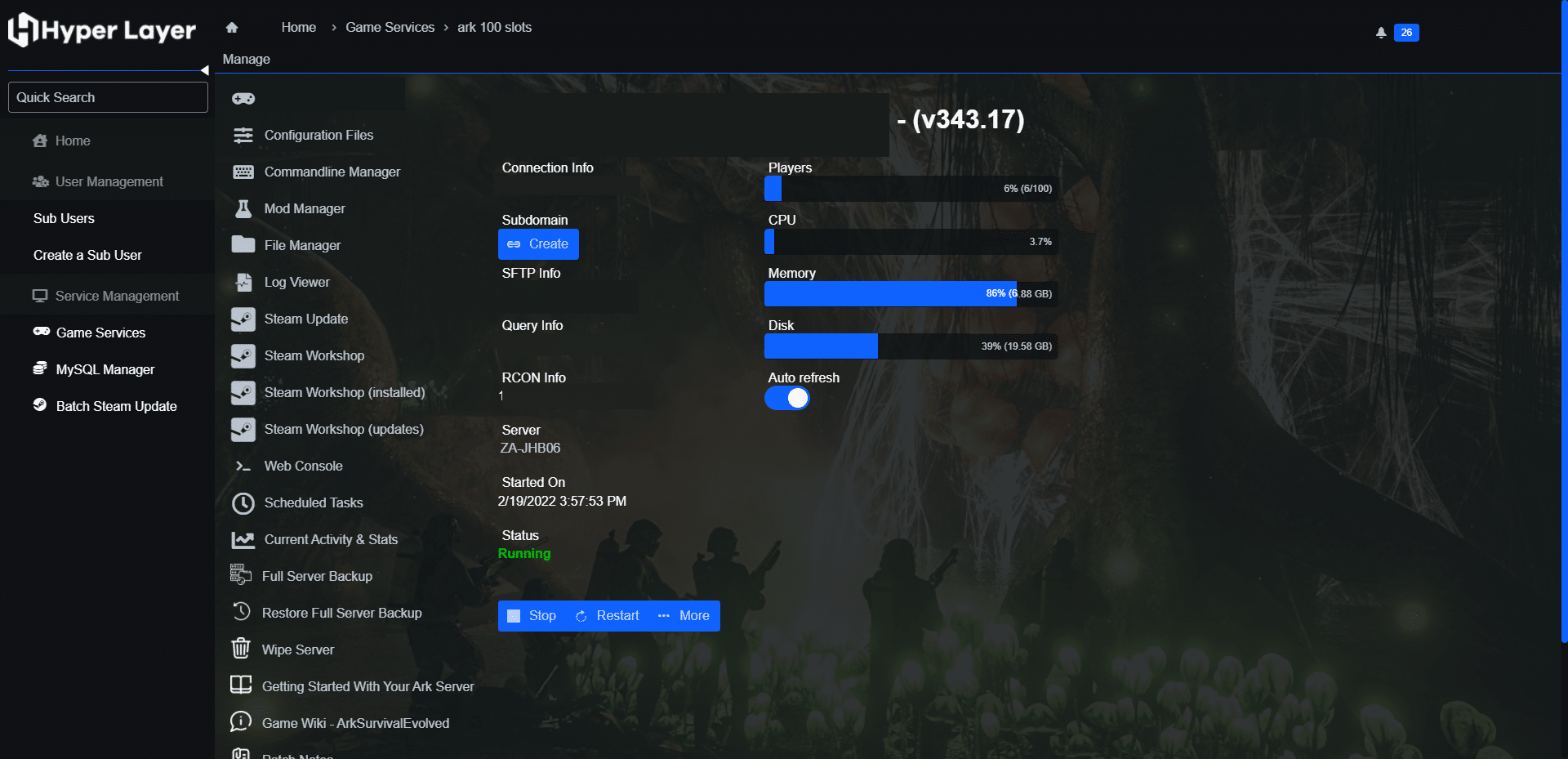The height and width of the screenshot is (759, 1568).
Task: Open Configuration Files link
Action: coord(318,135)
